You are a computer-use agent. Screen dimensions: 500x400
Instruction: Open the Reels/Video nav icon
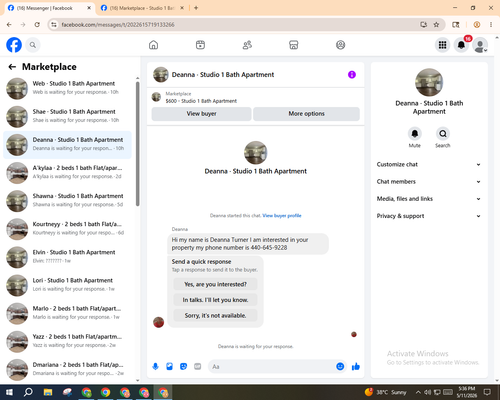[200, 45]
